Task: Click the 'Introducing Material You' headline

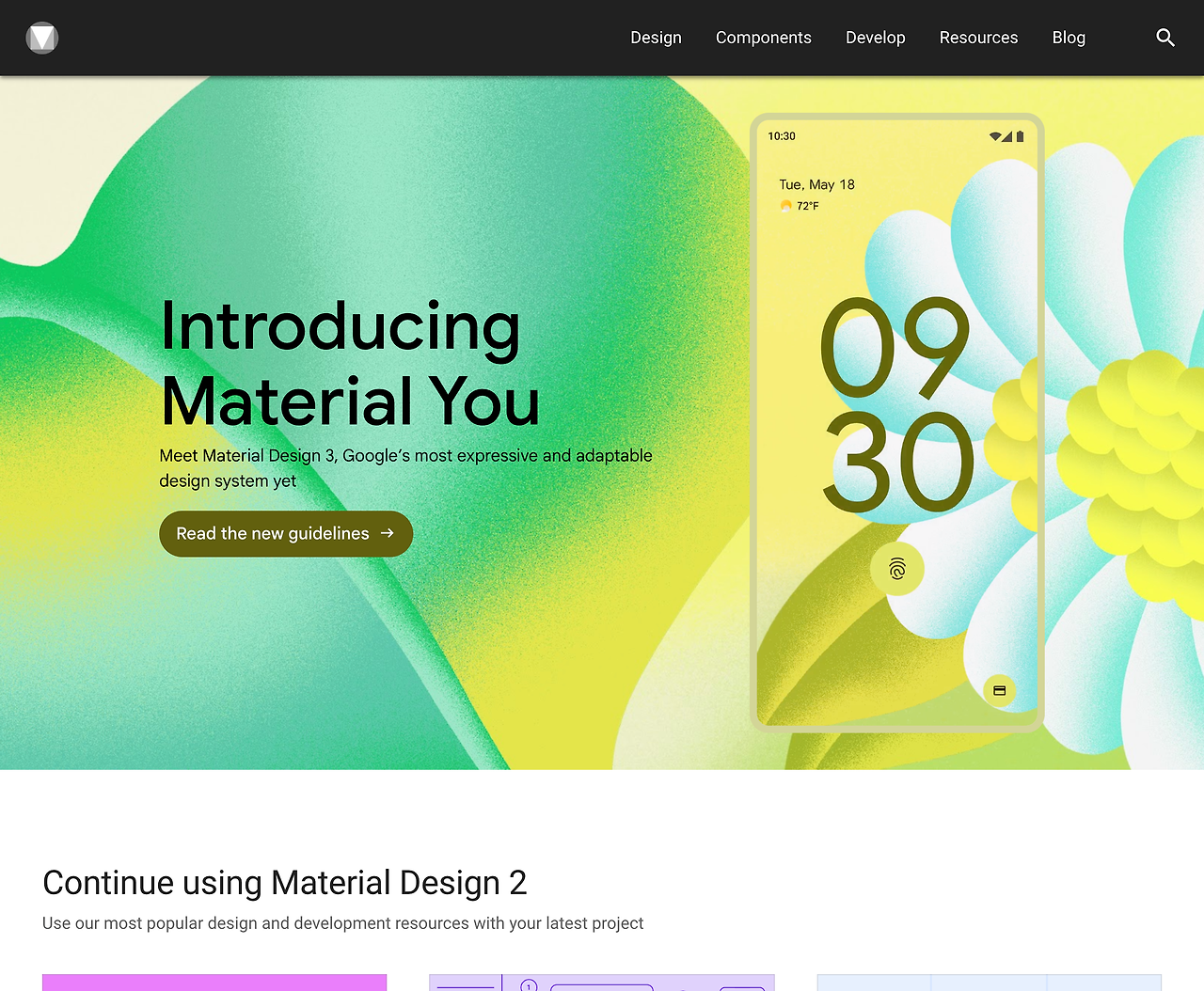Action: [350, 363]
